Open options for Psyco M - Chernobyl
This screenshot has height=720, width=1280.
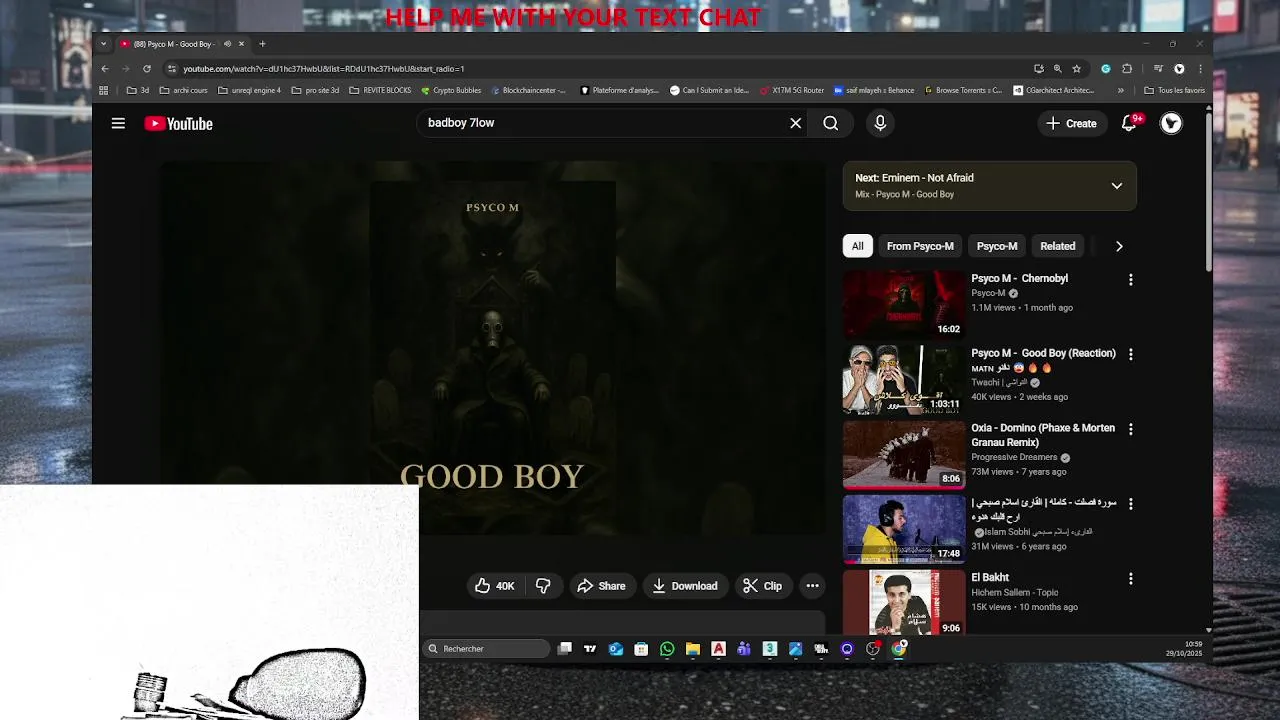pos(1131,280)
